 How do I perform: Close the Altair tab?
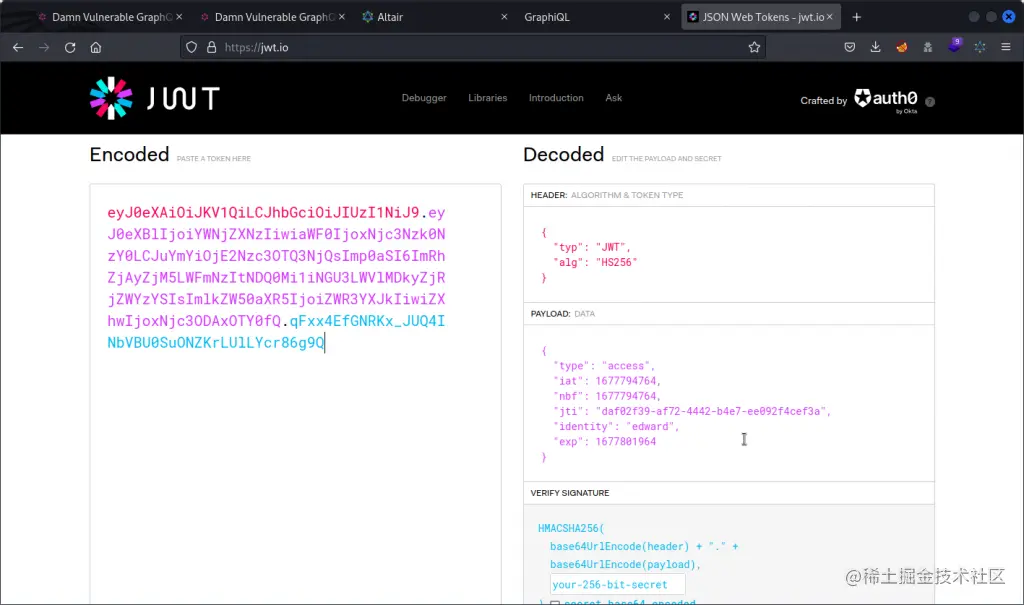click(x=504, y=17)
